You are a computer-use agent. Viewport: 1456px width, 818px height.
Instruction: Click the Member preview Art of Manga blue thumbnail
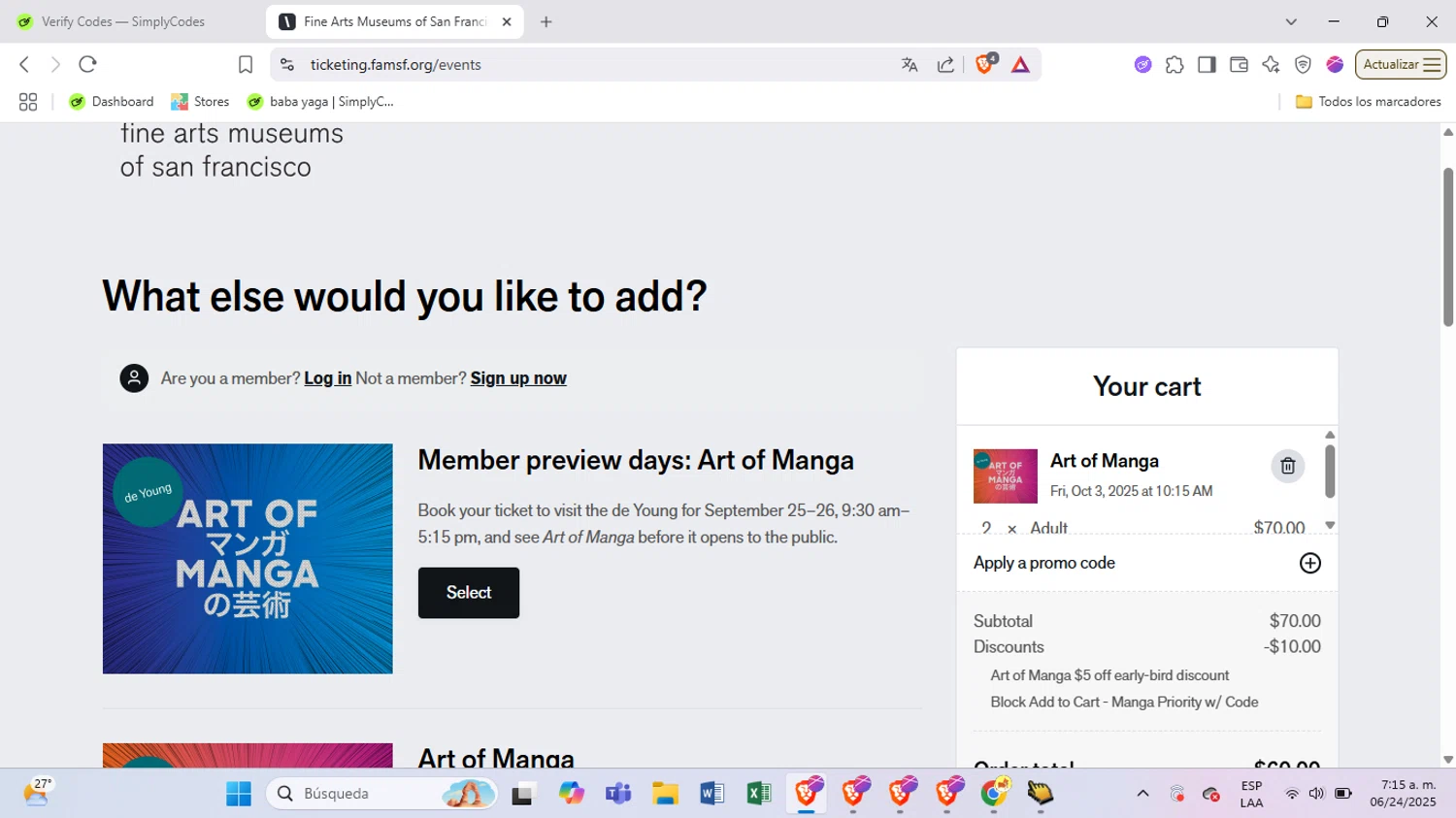(248, 559)
